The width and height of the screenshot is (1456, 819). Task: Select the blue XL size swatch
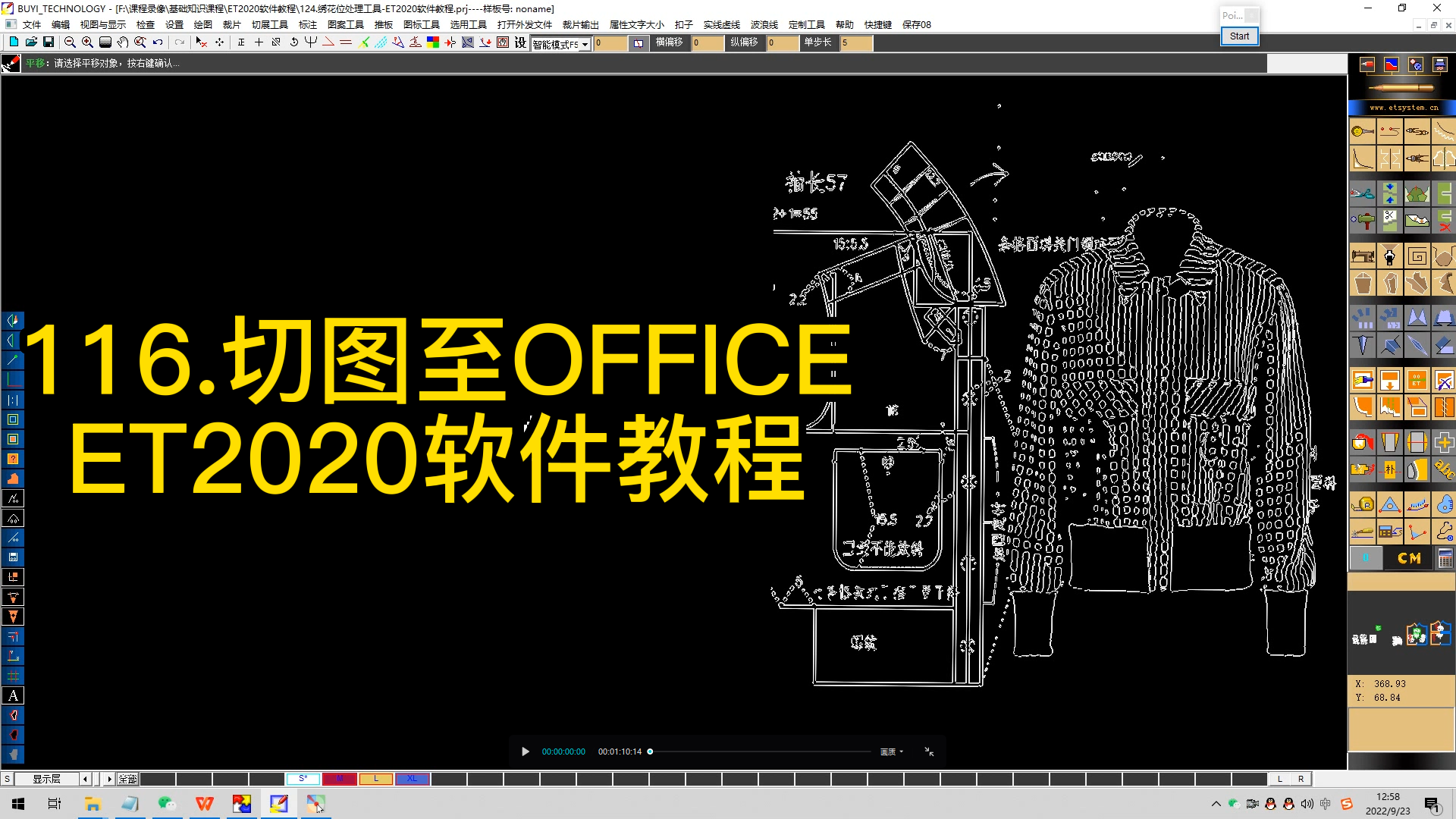pyautogui.click(x=412, y=779)
